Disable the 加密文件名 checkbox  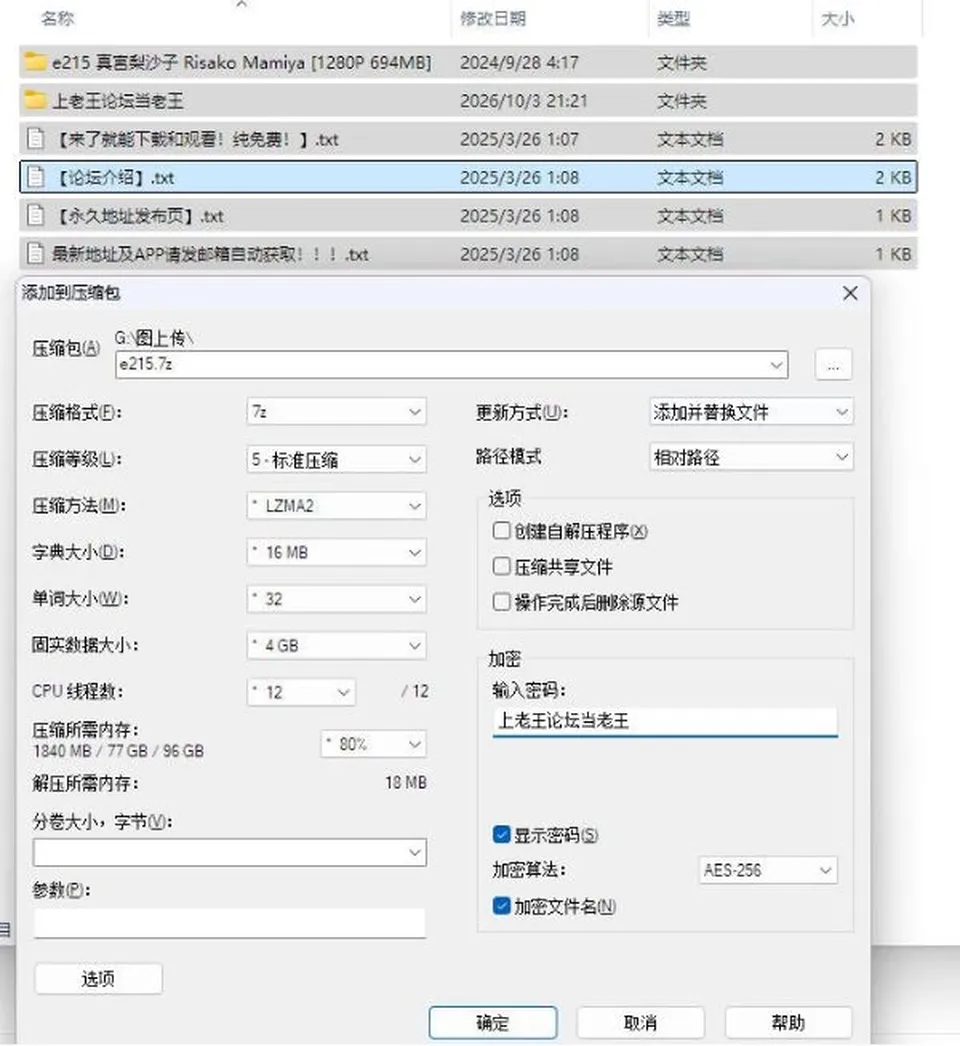(x=501, y=906)
